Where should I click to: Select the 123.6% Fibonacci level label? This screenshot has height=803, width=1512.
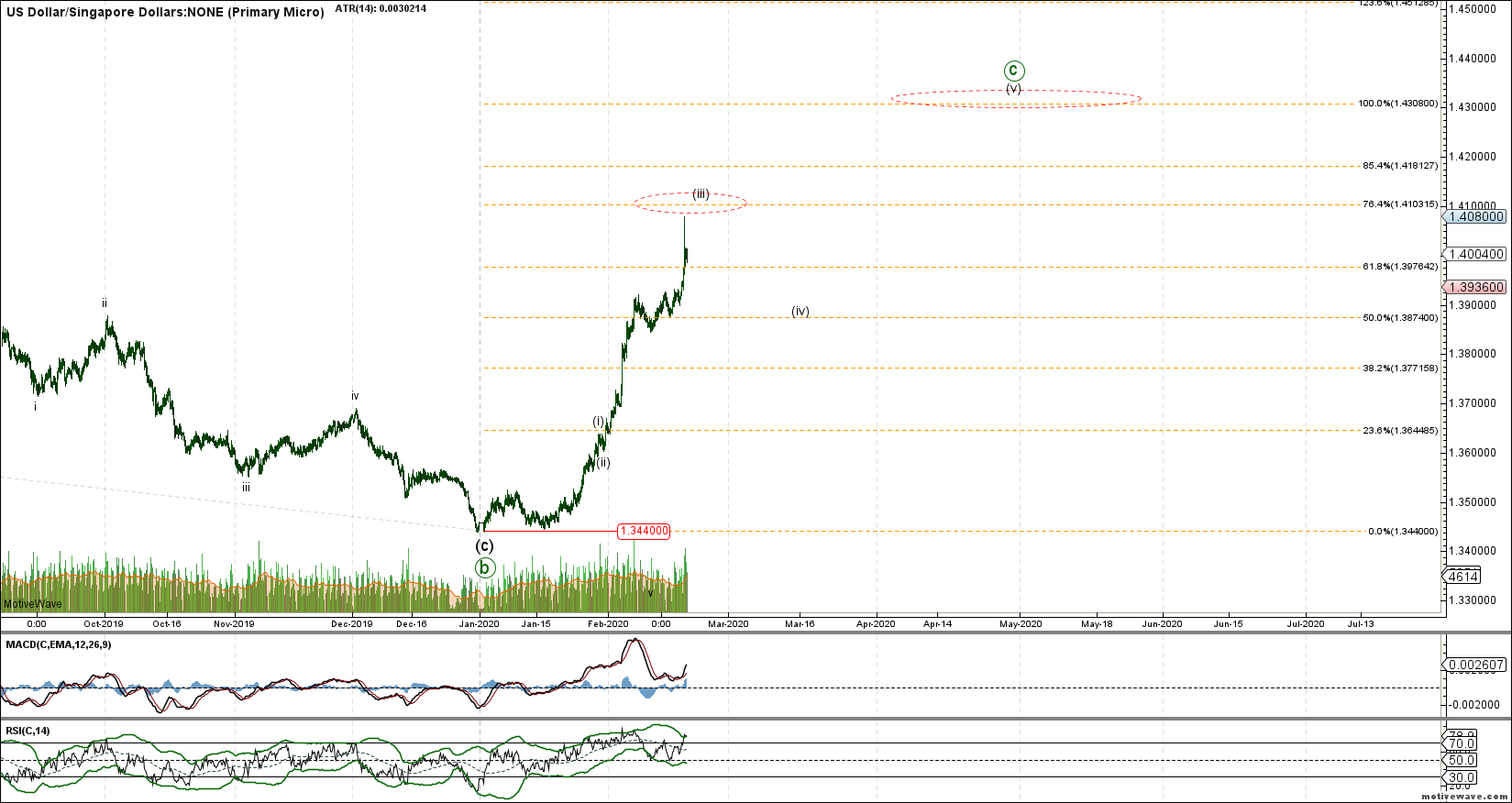[x=1397, y=3]
